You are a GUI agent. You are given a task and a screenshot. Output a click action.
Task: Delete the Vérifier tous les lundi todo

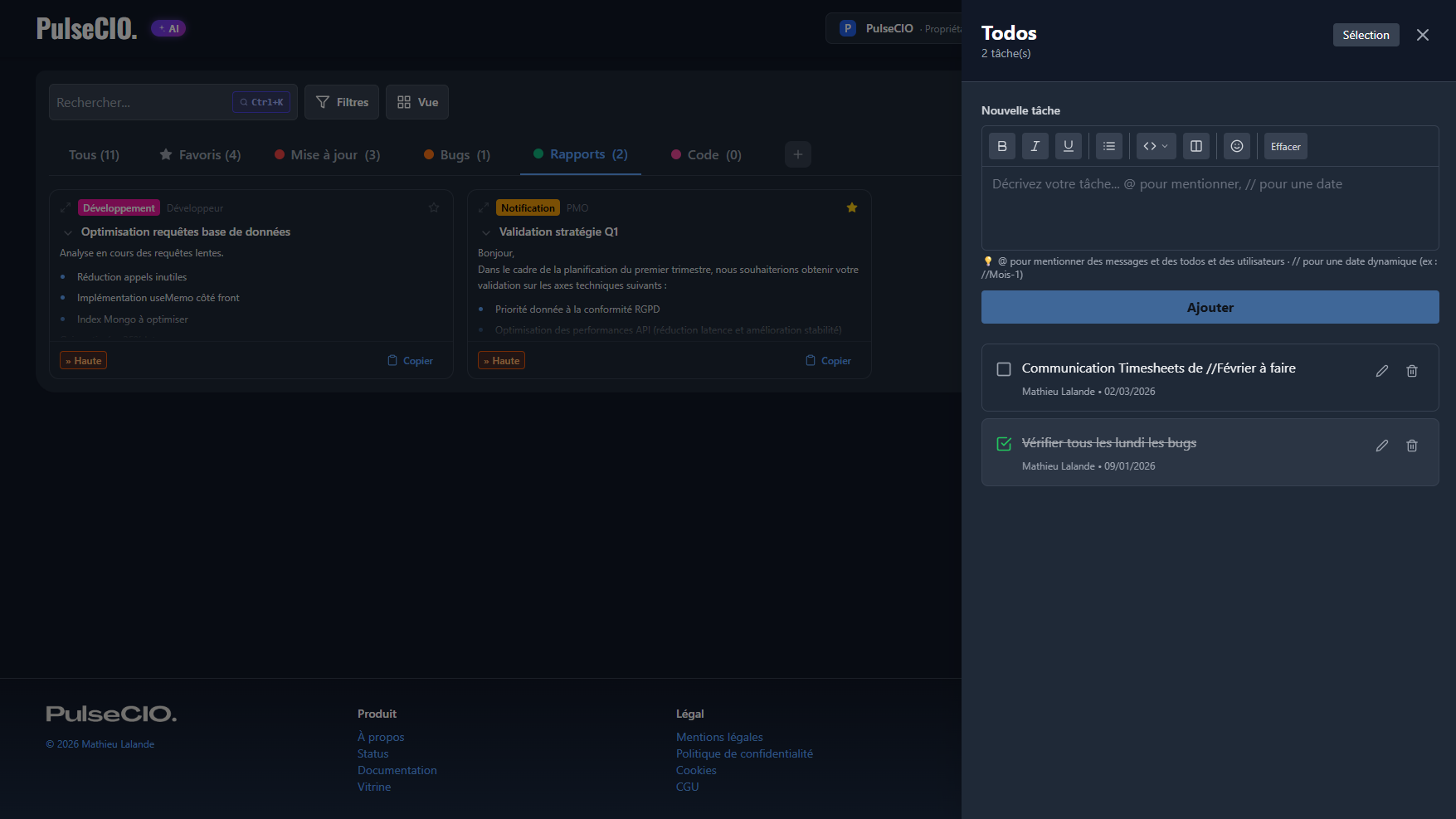pos(1412,446)
